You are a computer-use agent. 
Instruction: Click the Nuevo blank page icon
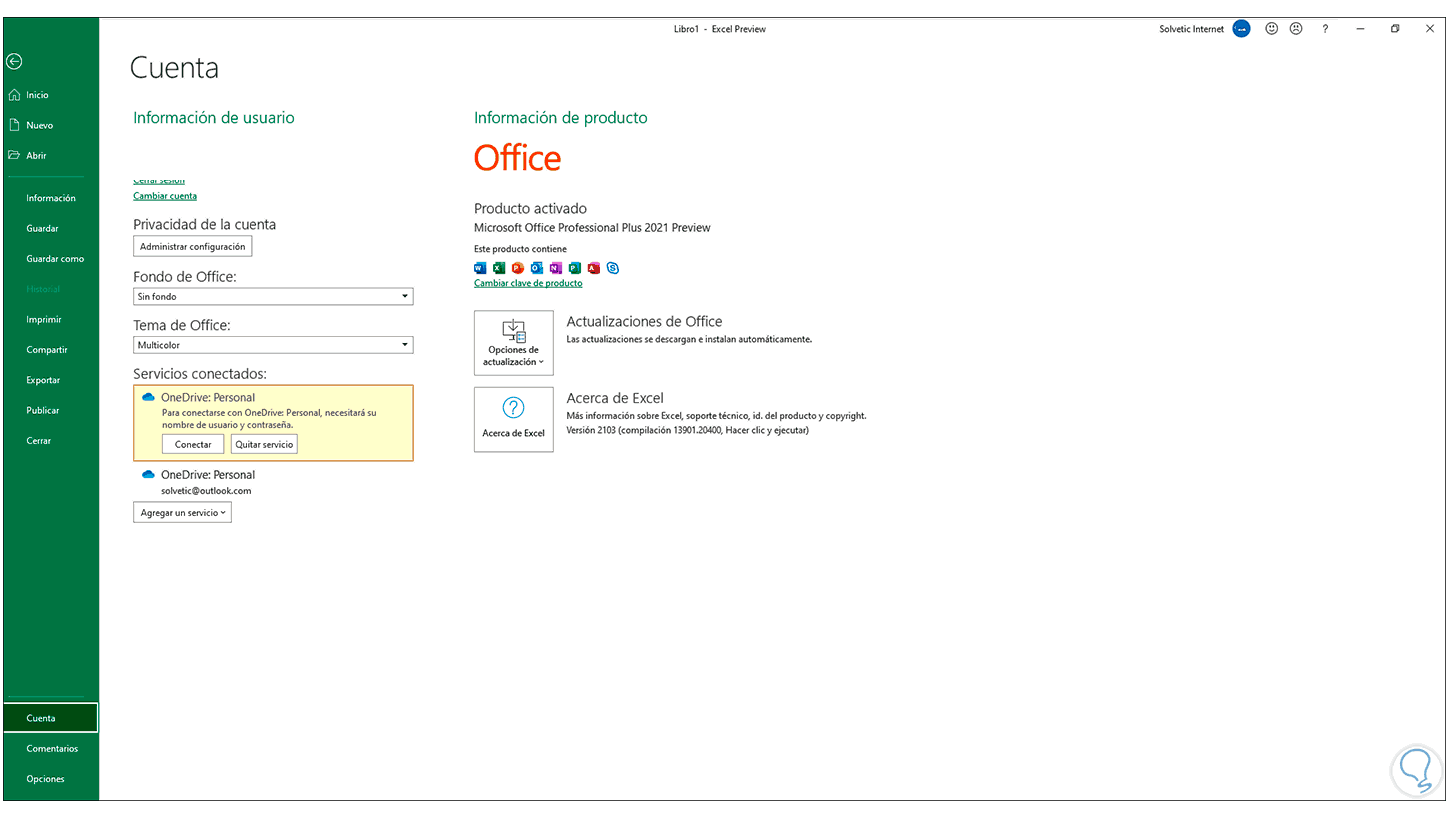tap(14, 125)
